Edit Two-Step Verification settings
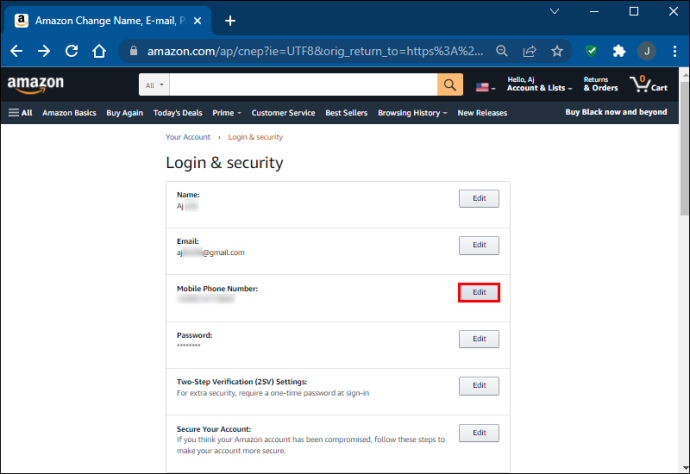 click(x=479, y=386)
